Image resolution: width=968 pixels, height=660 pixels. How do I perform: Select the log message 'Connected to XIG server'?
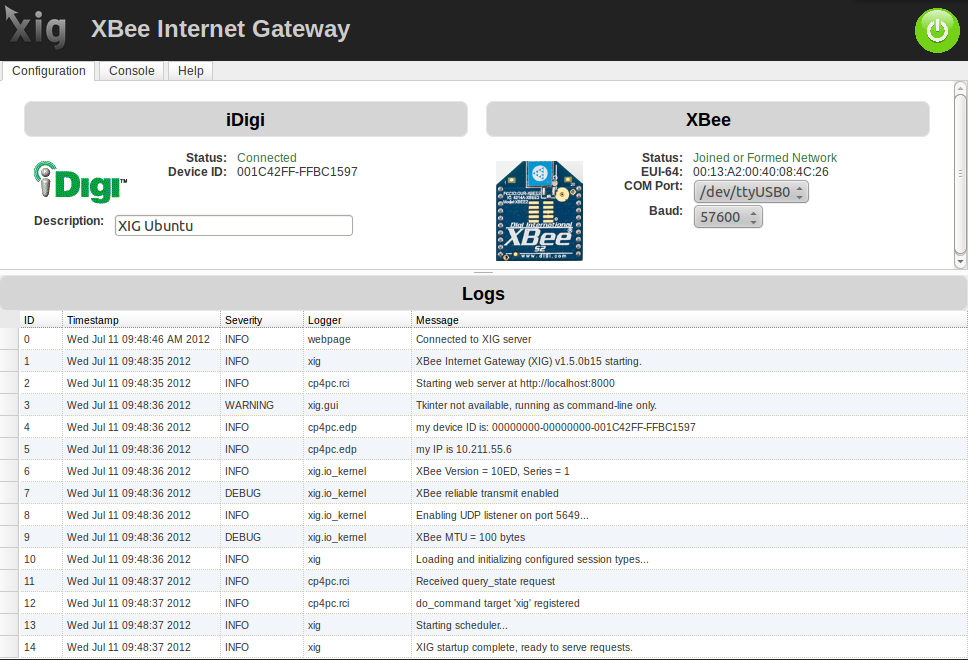click(x=474, y=339)
